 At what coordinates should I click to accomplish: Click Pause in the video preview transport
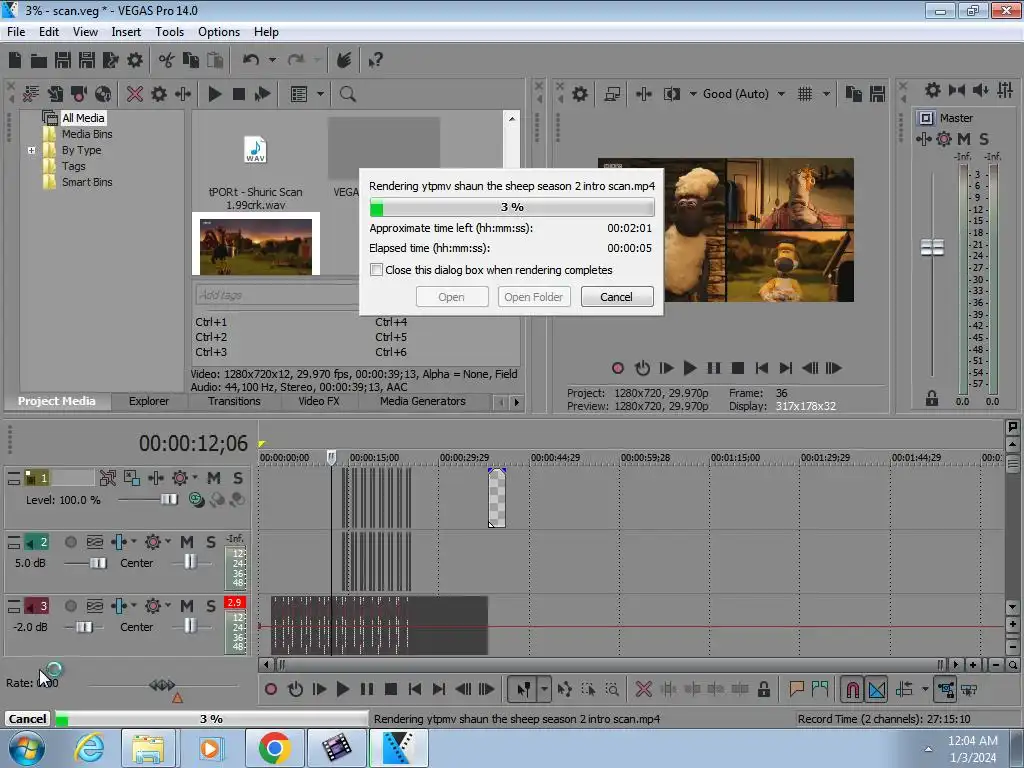[714, 368]
